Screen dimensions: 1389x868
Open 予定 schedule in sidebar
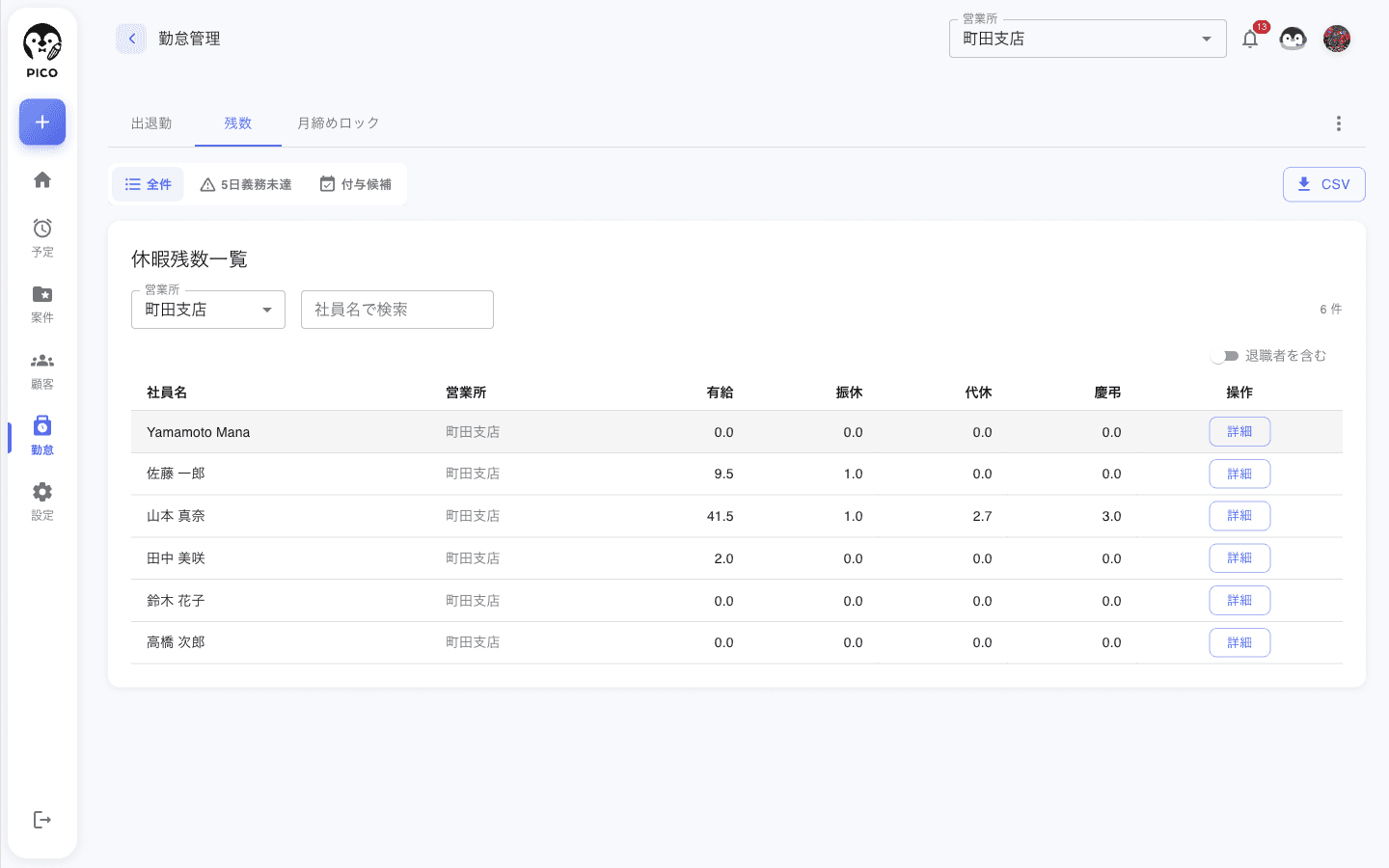pos(42,237)
